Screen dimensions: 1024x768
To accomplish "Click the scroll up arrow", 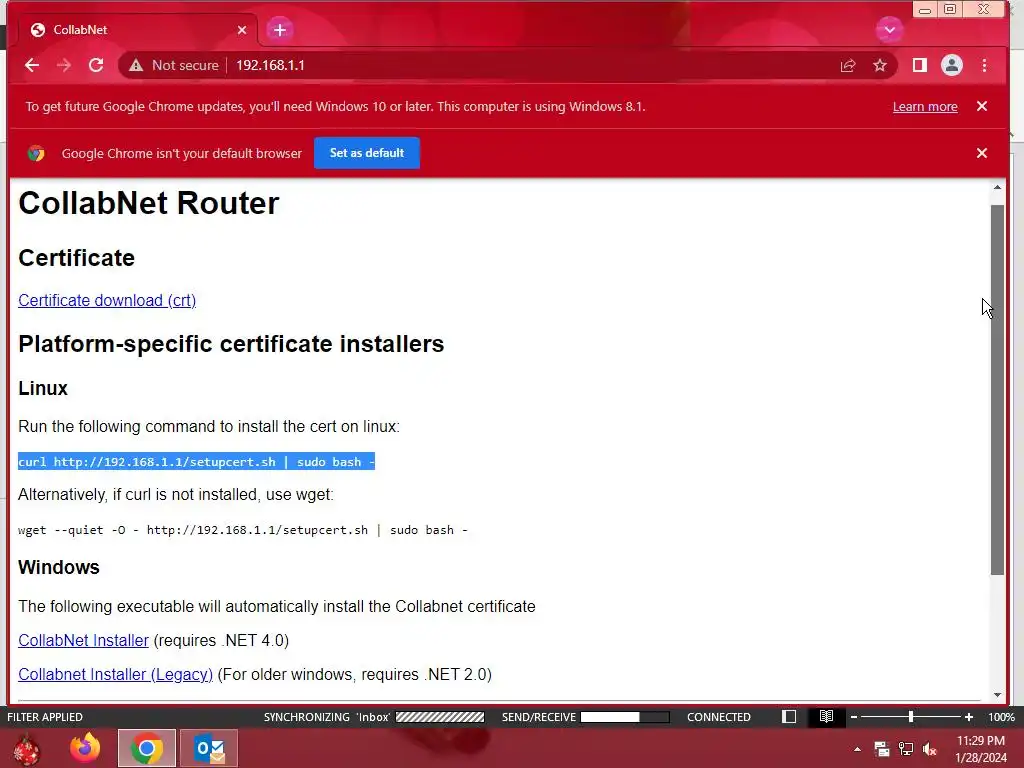I will 997,187.
